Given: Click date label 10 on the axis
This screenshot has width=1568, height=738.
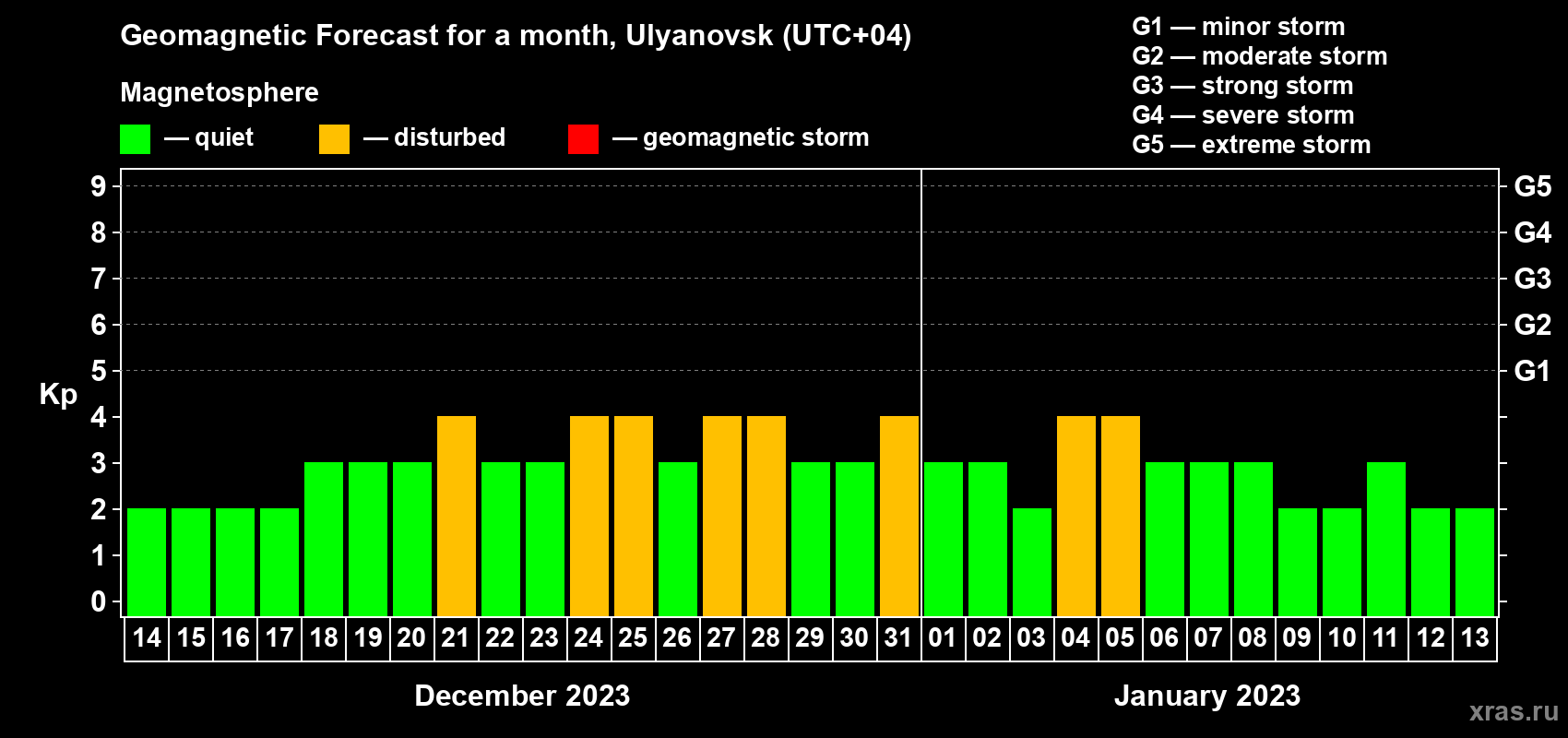Looking at the screenshot, I should click(1342, 638).
